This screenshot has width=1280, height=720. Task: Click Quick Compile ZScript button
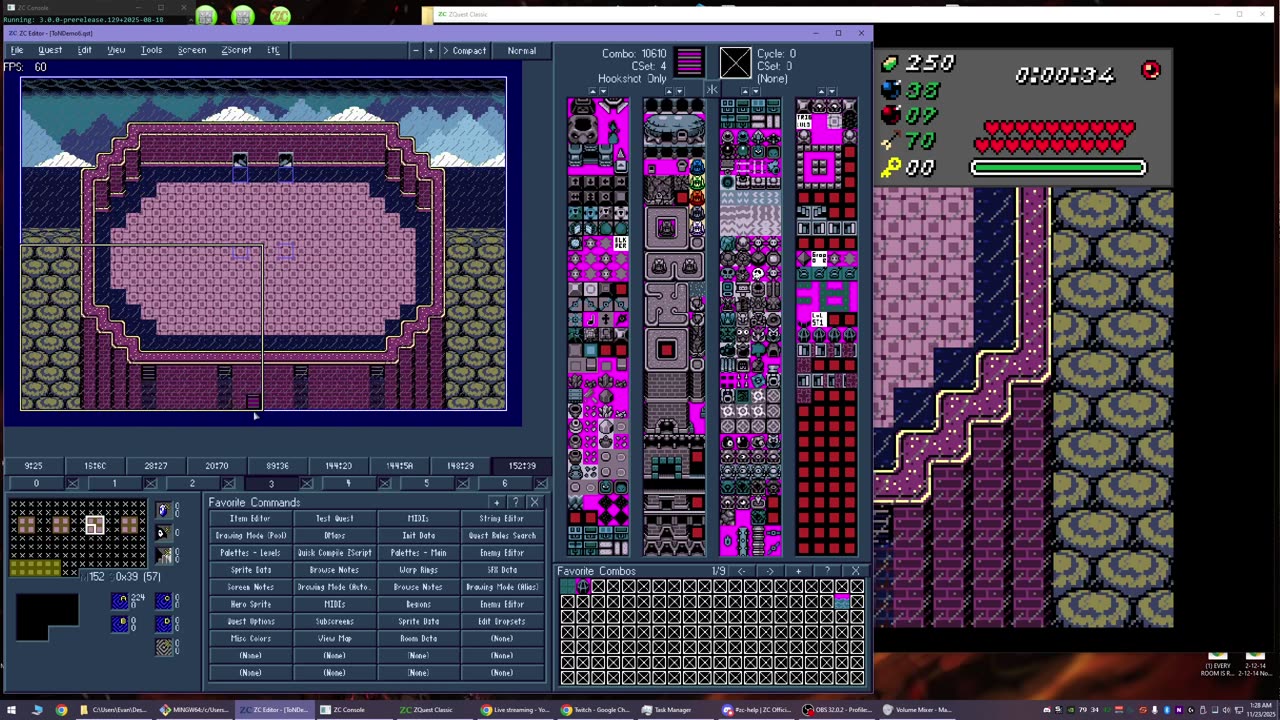[x=335, y=553]
